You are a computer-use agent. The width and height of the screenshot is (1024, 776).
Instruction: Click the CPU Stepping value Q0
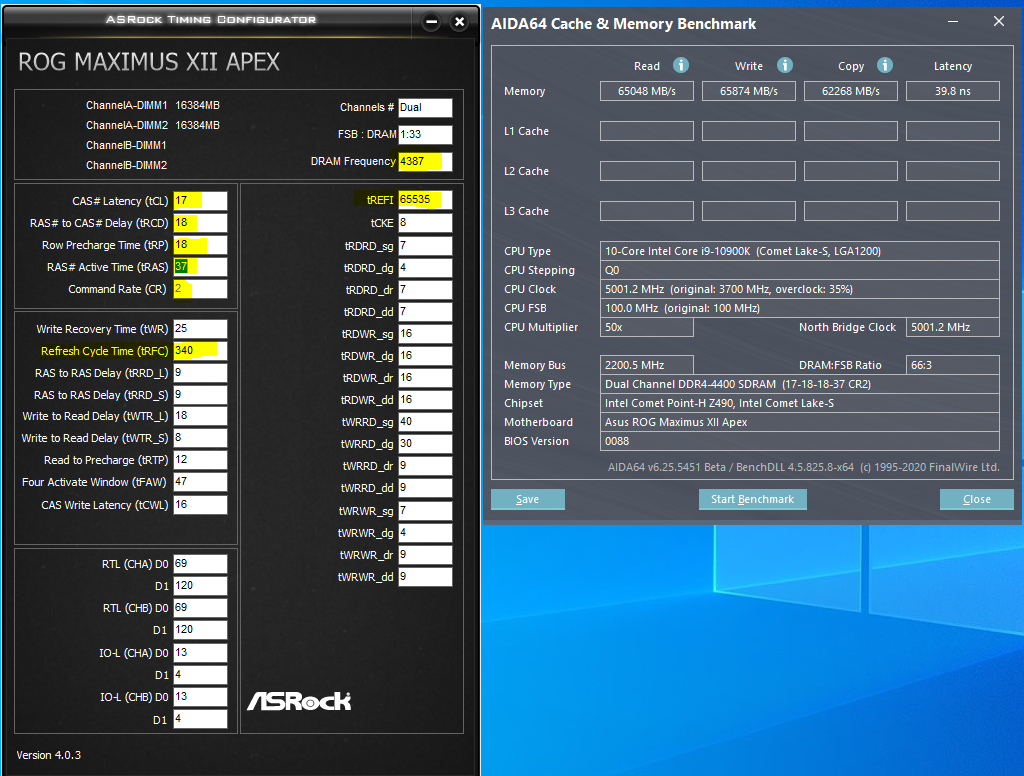click(799, 270)
